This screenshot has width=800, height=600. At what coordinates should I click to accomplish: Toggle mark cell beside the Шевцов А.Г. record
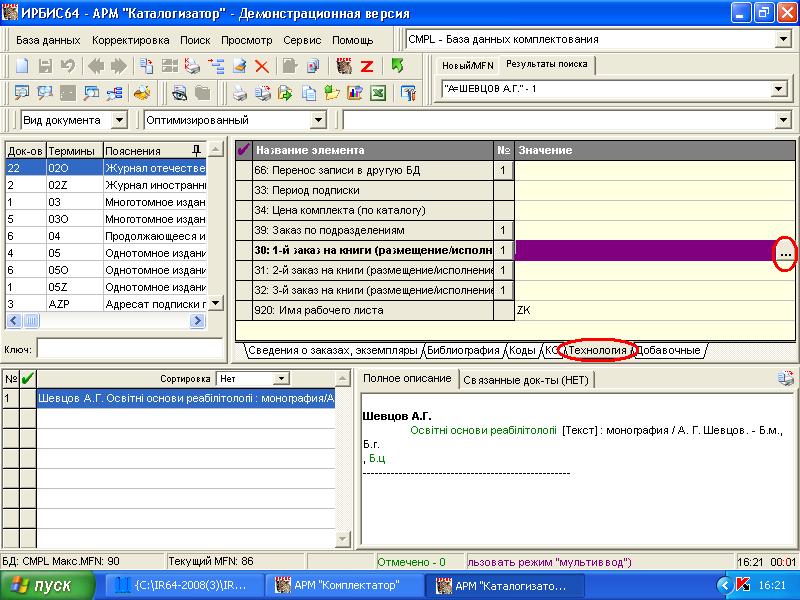point(27,398)
